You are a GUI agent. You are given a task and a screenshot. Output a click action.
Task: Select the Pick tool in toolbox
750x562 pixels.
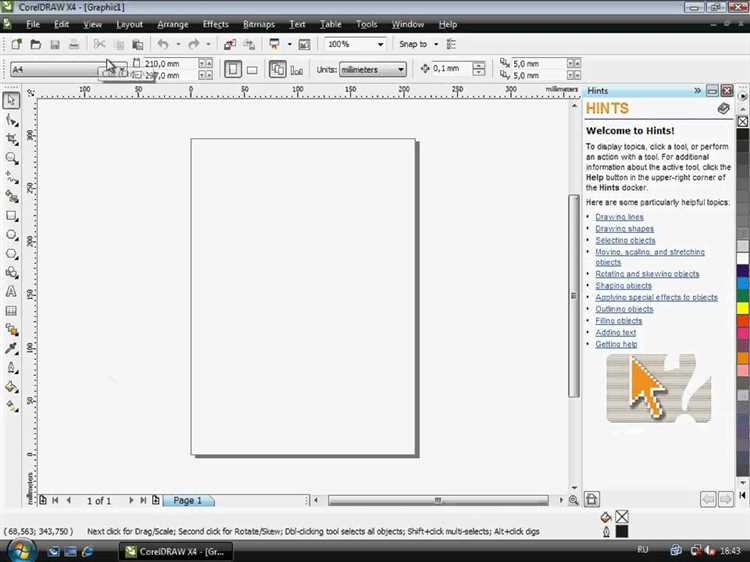tap(11, 100)
